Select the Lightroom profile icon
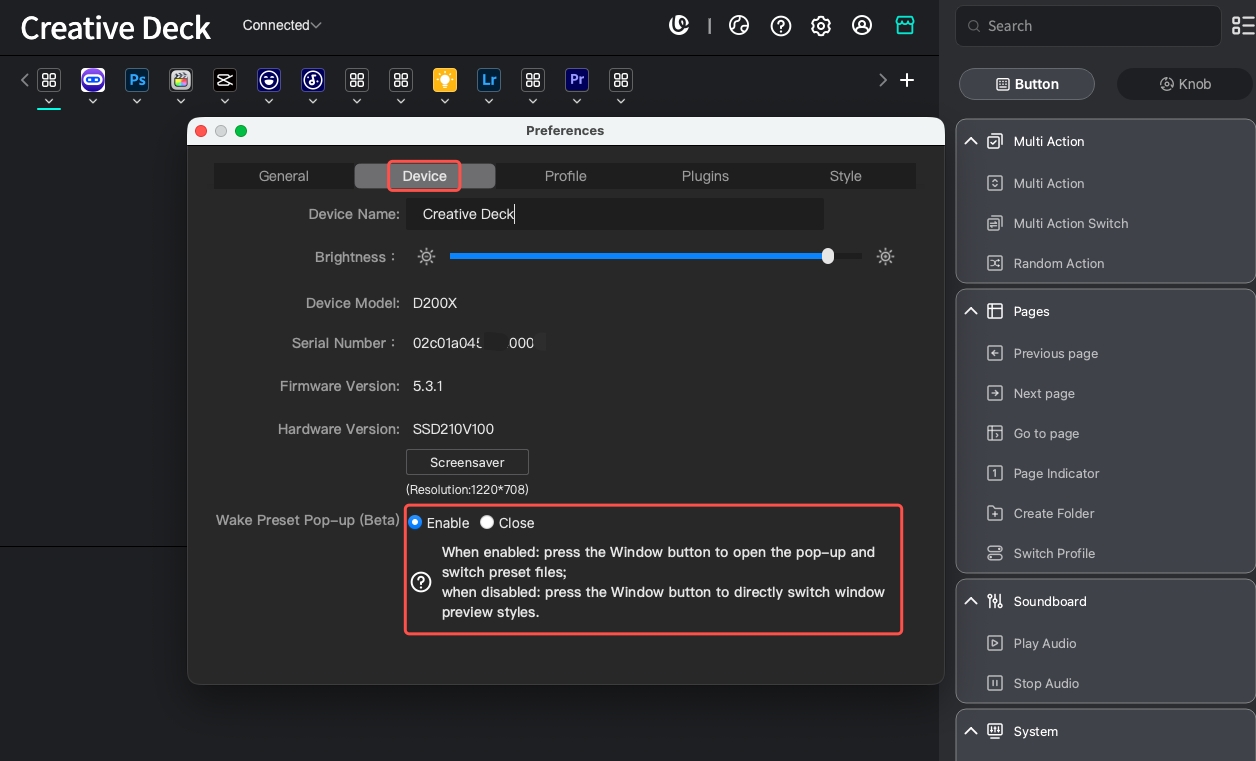Image resolution: width=1256 pixels, height=761 pixels. 489,80
